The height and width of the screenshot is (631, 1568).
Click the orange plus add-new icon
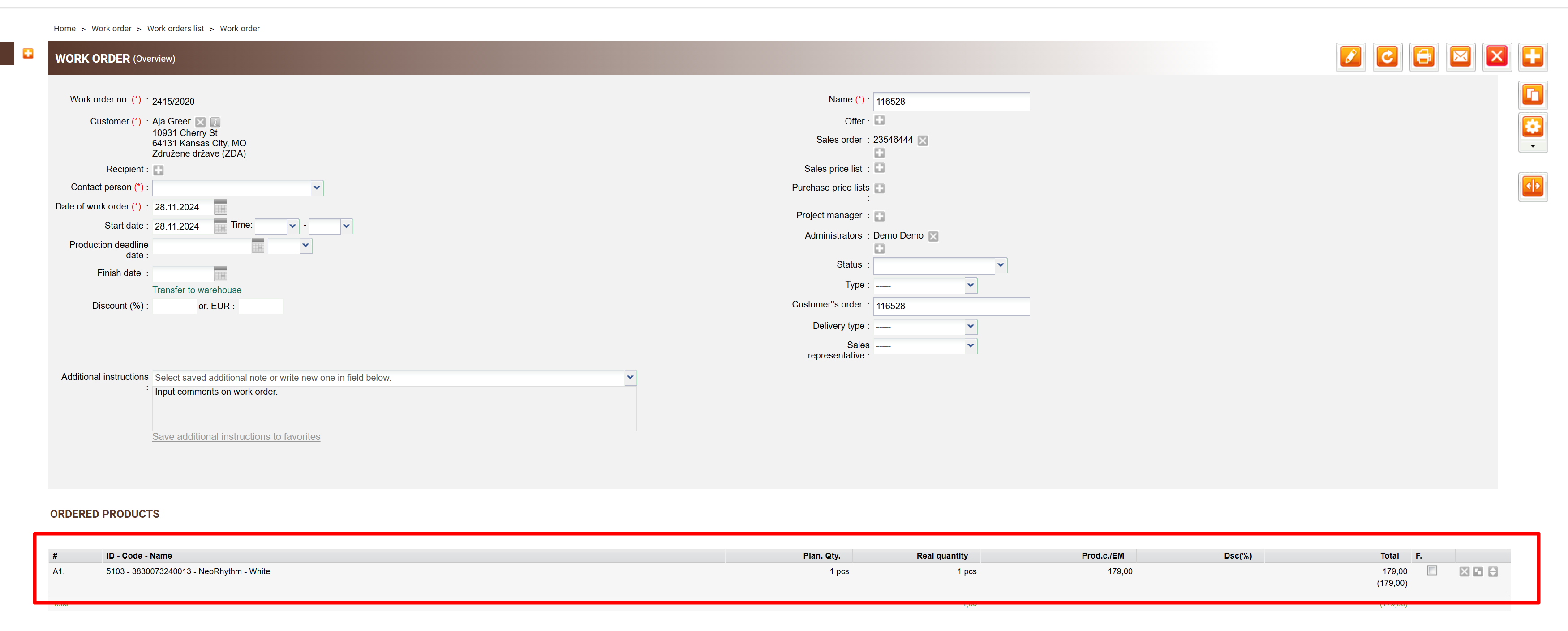(1532, 57)
